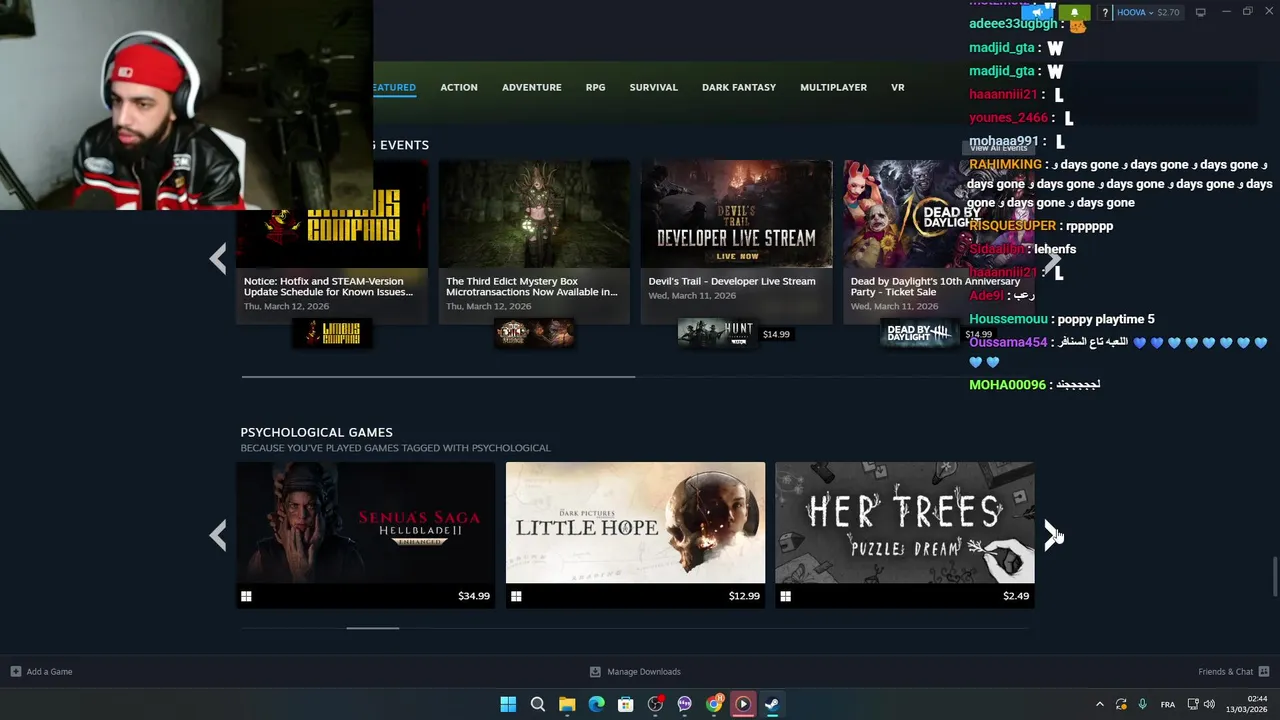Screen dimensions: 1280x720
Task: Click the Manage Downloads icon
Action: 595,672
